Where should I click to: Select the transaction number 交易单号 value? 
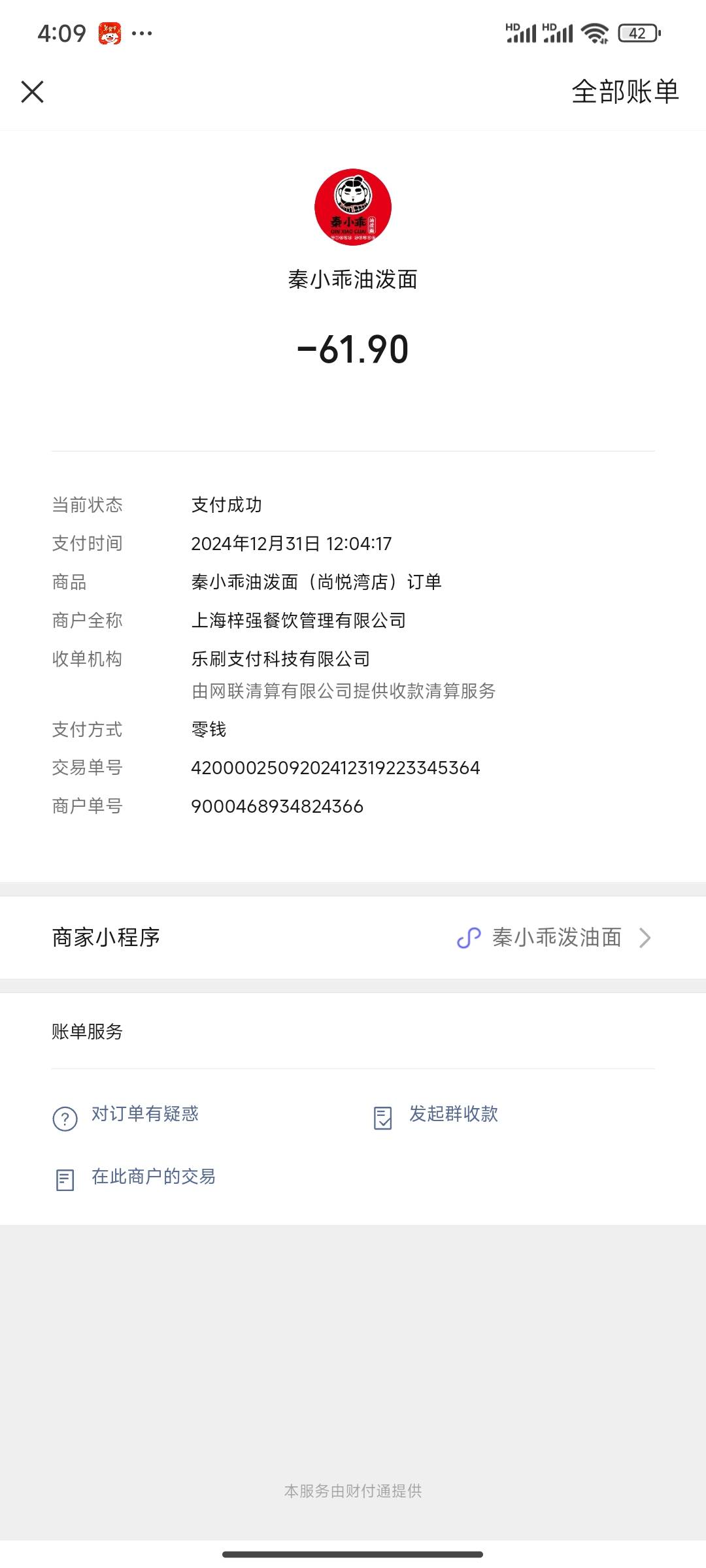(x=335, y=768)
